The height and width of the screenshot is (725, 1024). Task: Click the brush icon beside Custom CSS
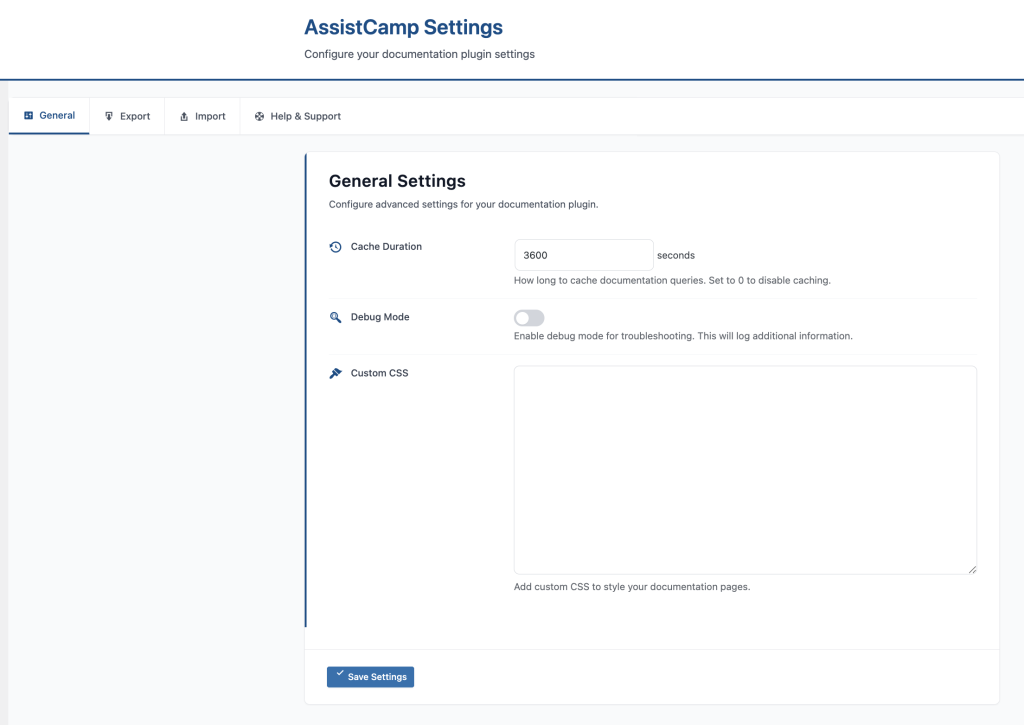[336, 373]
